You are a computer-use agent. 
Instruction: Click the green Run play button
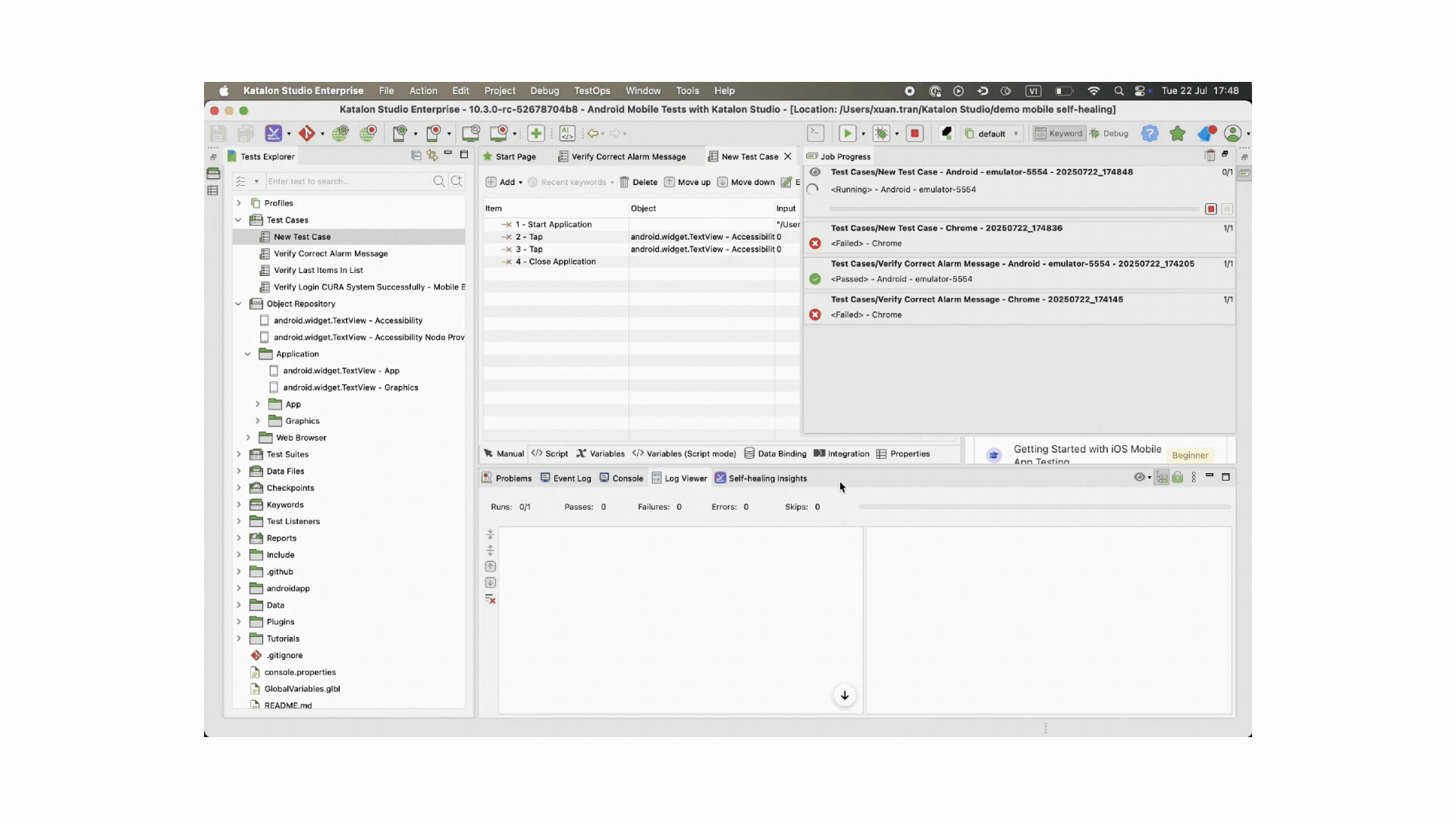847,133
